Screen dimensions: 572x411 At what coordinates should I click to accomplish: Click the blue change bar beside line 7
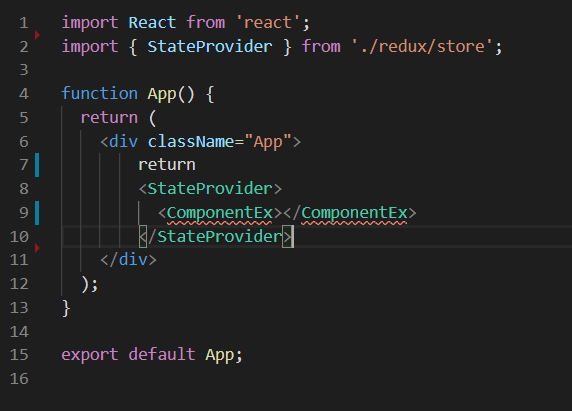[x=37, y=165]
